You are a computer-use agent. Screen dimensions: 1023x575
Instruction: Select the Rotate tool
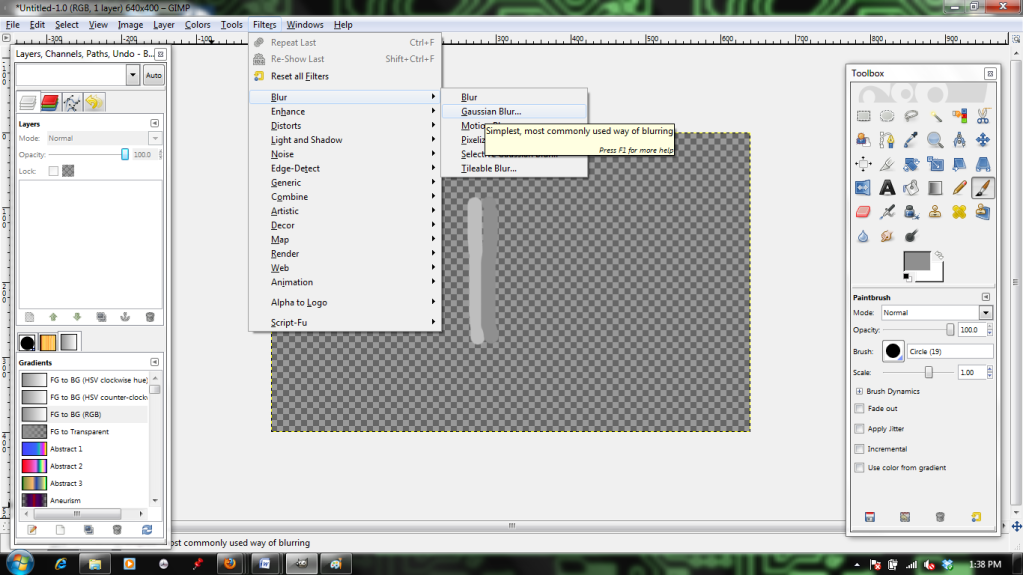911,164
